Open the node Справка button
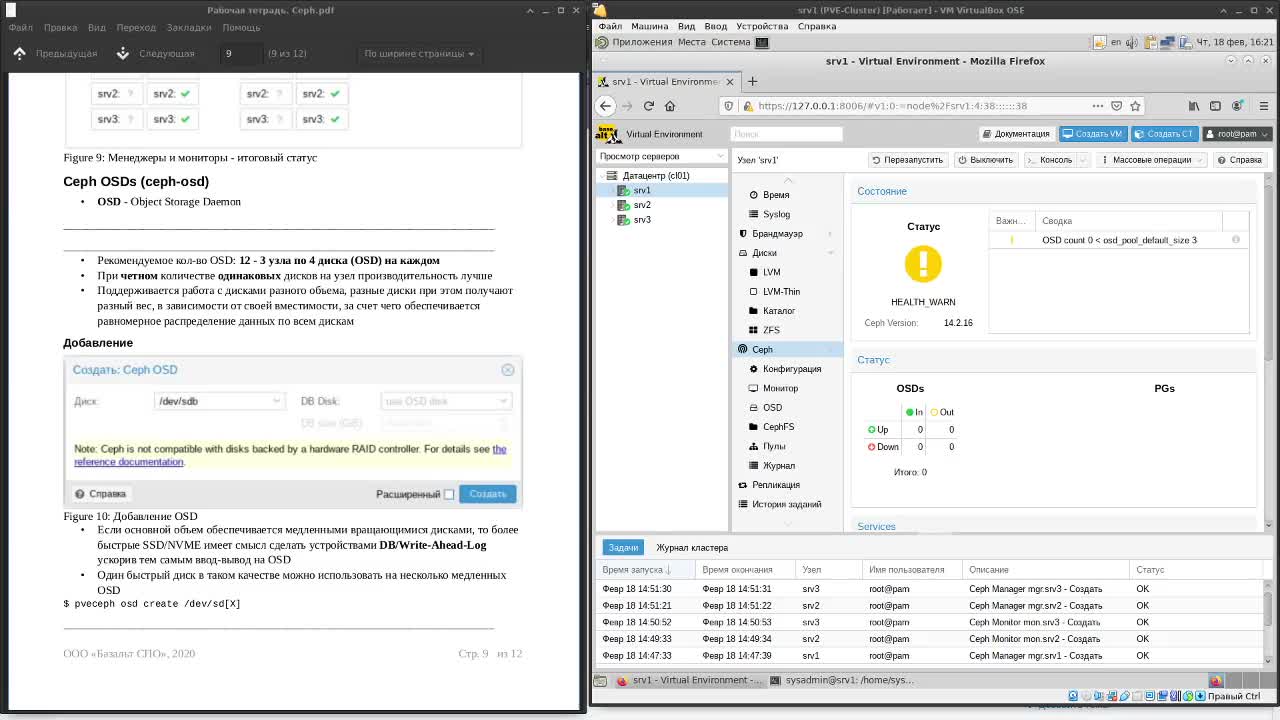 [x=1239, y=160]
